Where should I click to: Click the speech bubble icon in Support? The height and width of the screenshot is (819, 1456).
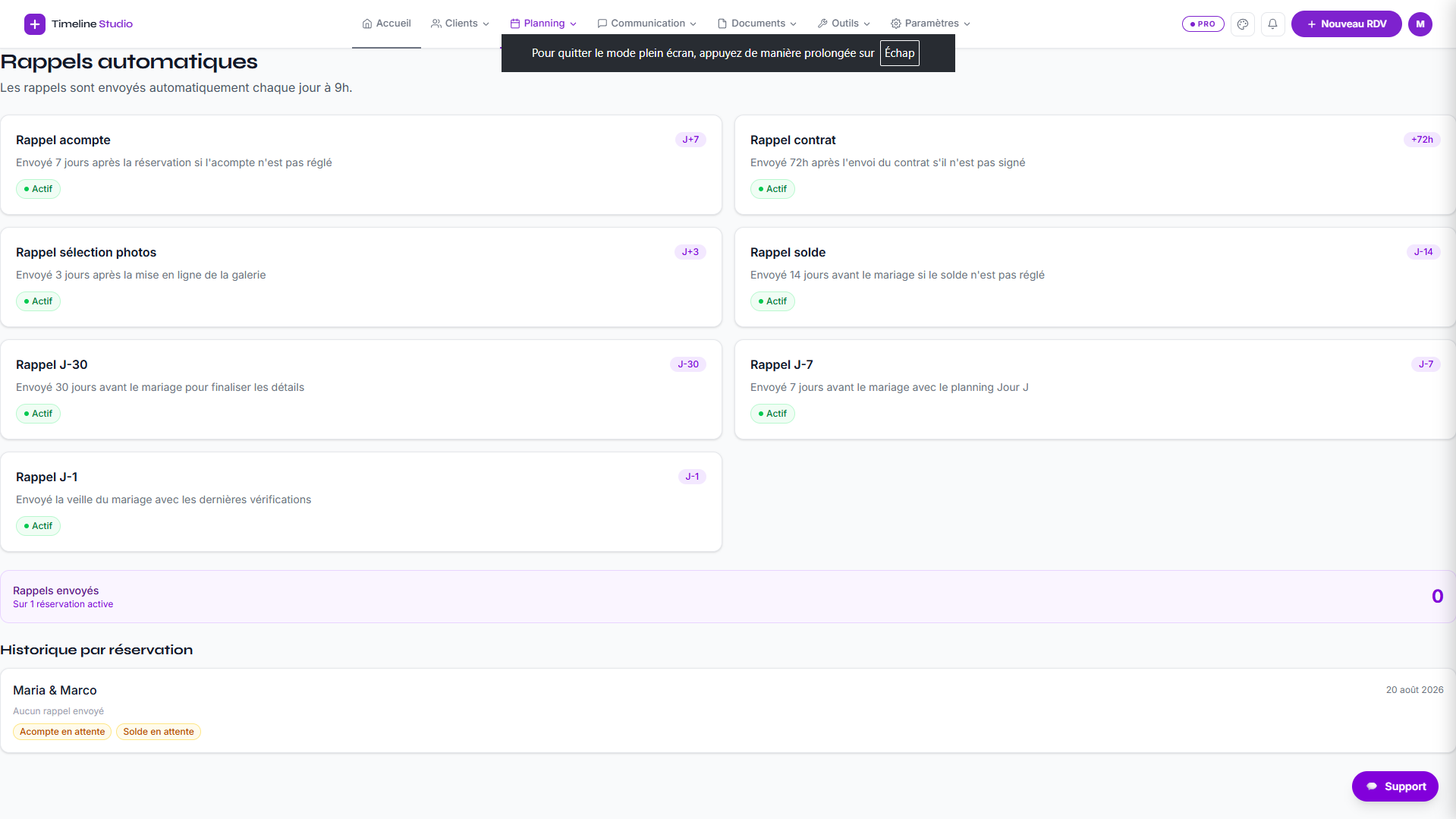point(1372,786)
